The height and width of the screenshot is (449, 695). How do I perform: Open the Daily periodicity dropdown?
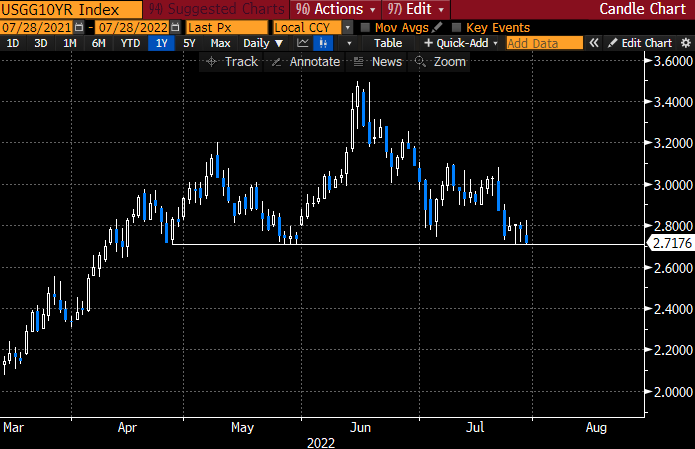[263, 43]
